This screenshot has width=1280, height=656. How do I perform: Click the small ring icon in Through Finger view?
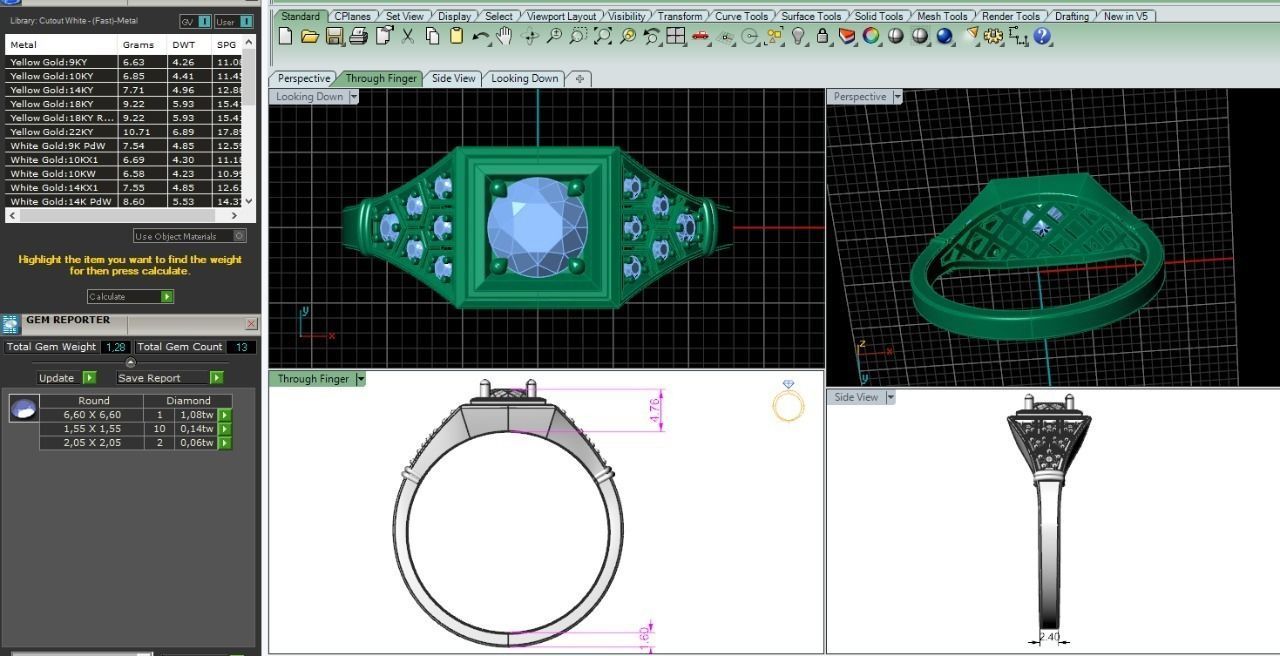788,402
